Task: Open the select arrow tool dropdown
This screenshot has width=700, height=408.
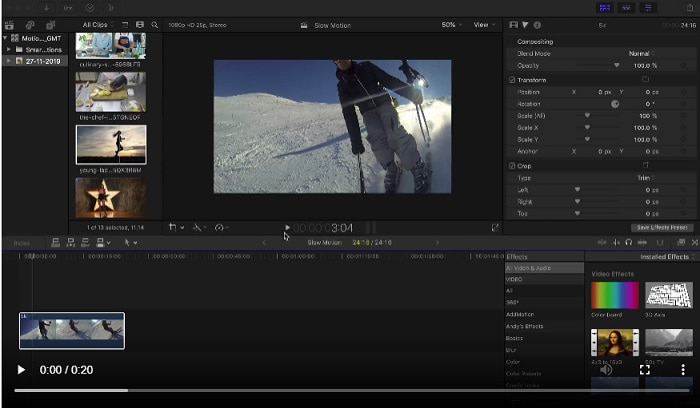Action: point(130,242)
